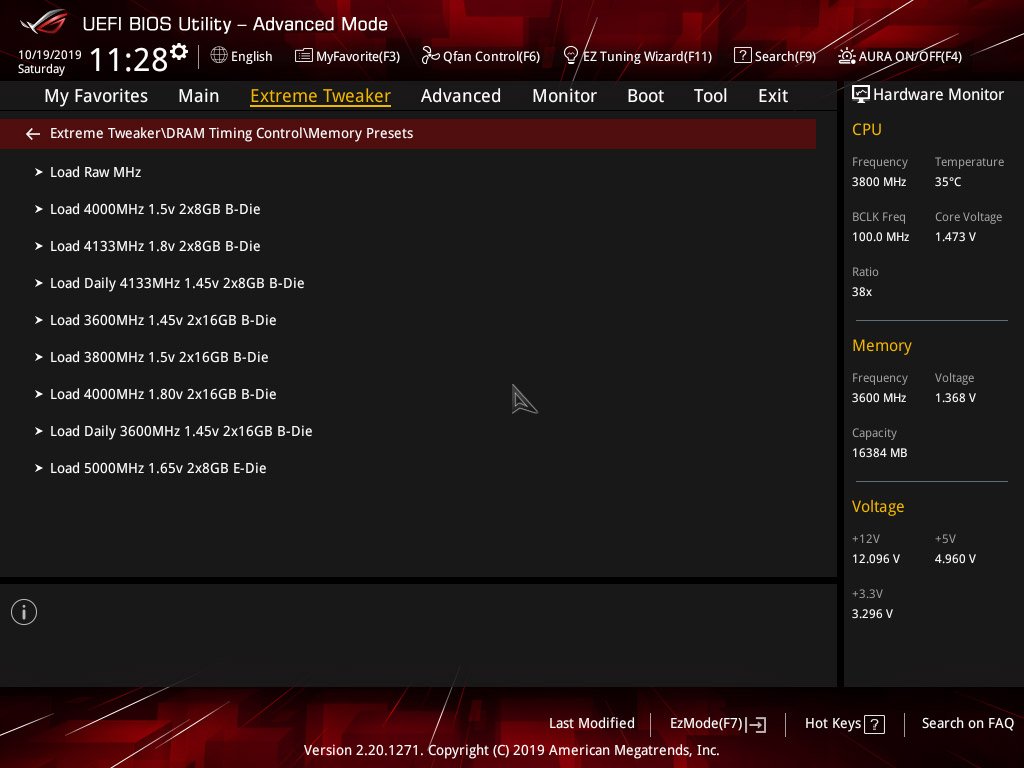Click memory Capacity value 16384 MB

(879, 453)
